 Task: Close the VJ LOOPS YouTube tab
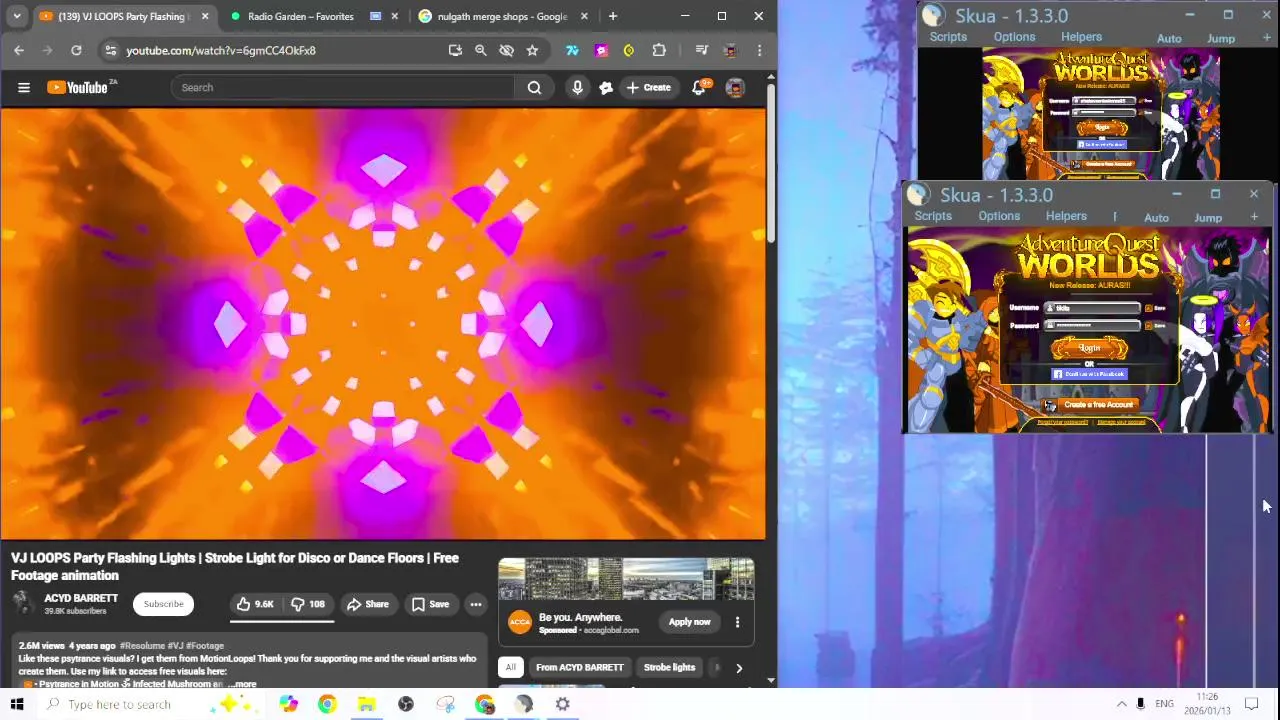(x=205, y=16)
